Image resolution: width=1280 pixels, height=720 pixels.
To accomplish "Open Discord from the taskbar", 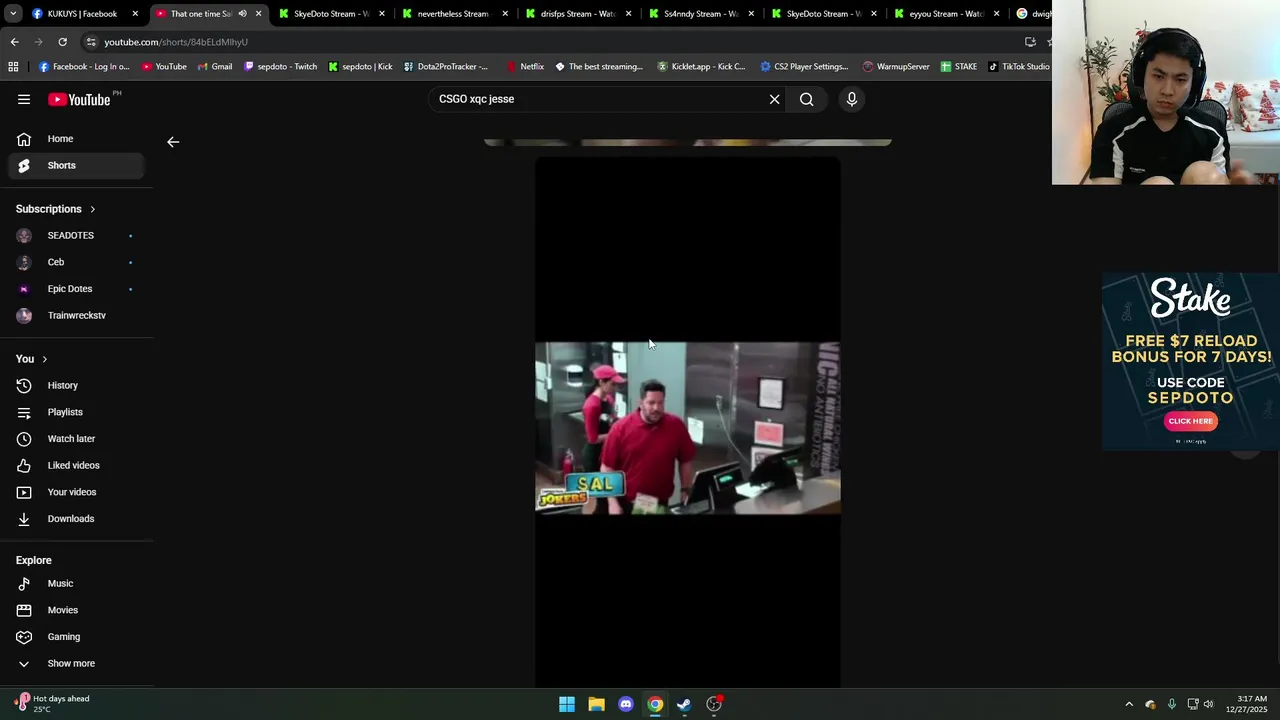I will pyautogui.click(x=626, y=704).
